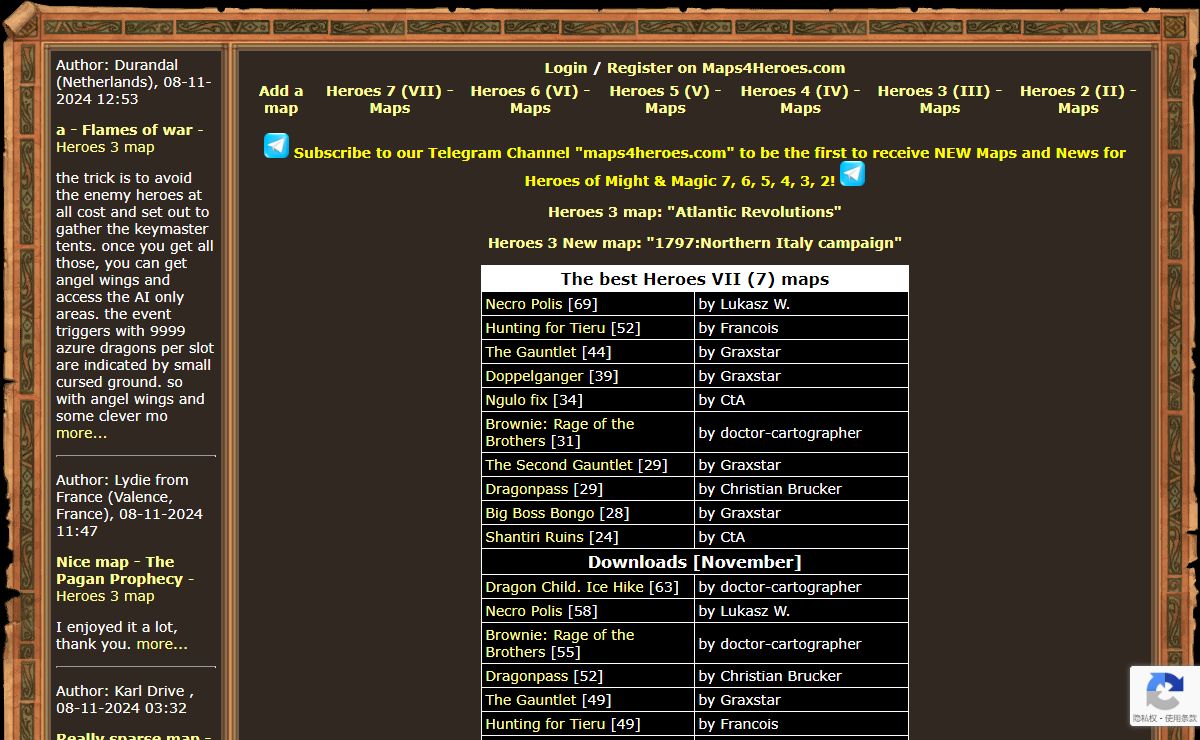The image size is (1200, 740).
Task: Click the Telegram icon before Subscribe text
Action: (x=276, y=146)
